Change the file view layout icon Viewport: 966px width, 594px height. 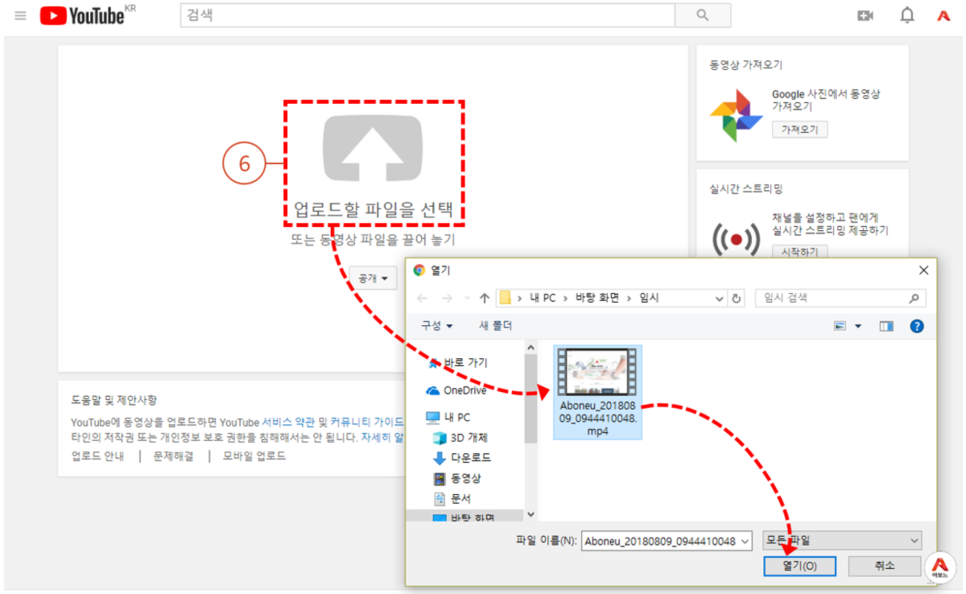pos(840,326)
